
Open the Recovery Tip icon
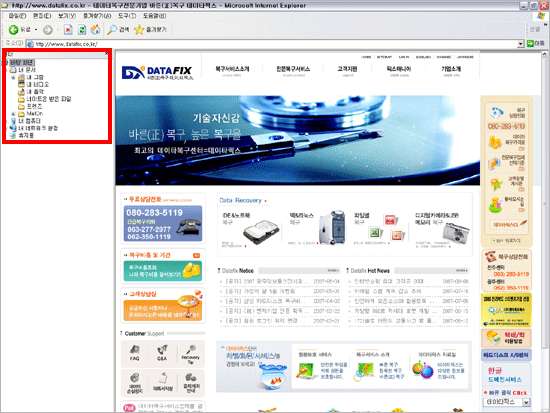[190, 354]
